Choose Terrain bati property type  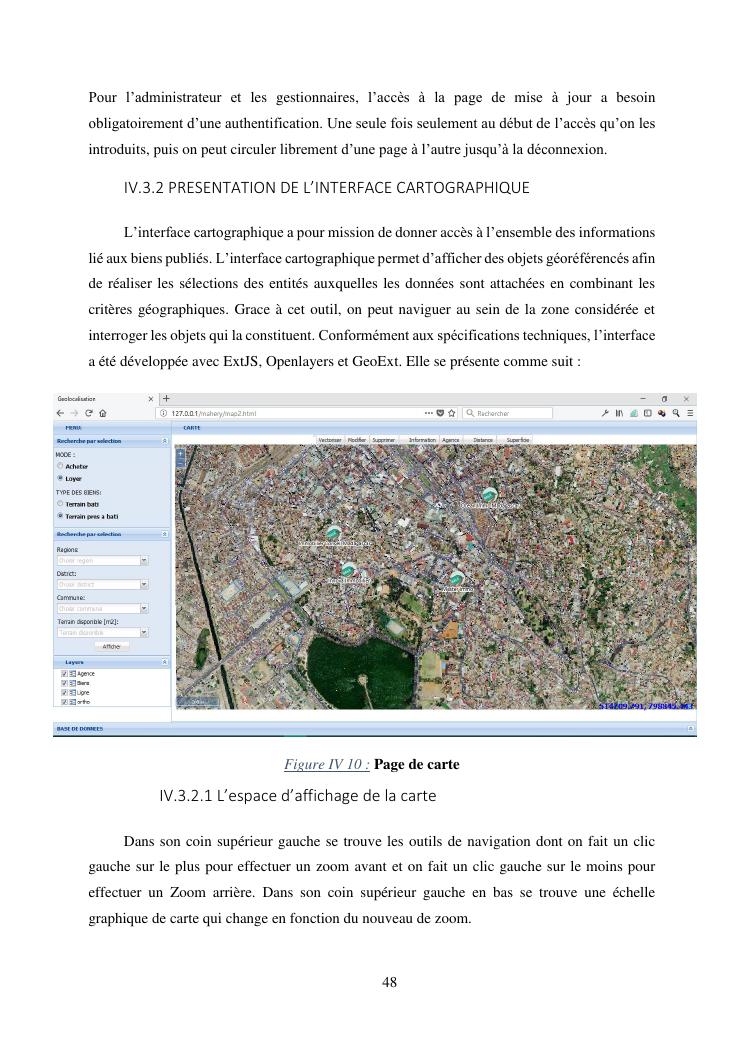pos(60,504)
